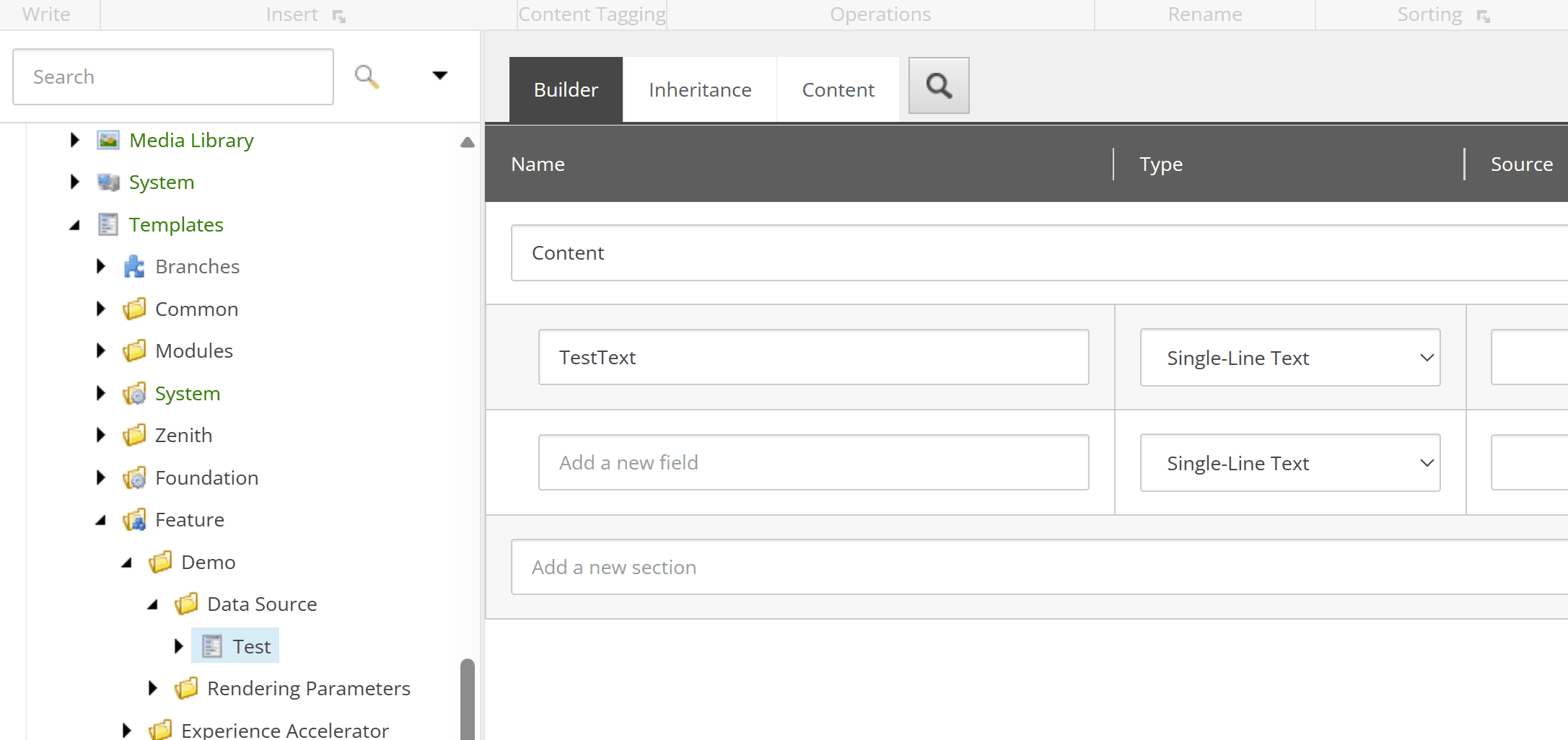Click the tree scroll up arrow

[x=468, y=142]
